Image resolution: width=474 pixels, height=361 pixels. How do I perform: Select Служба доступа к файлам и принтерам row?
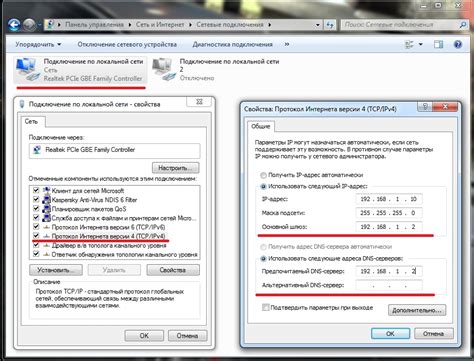pos(115,218)
